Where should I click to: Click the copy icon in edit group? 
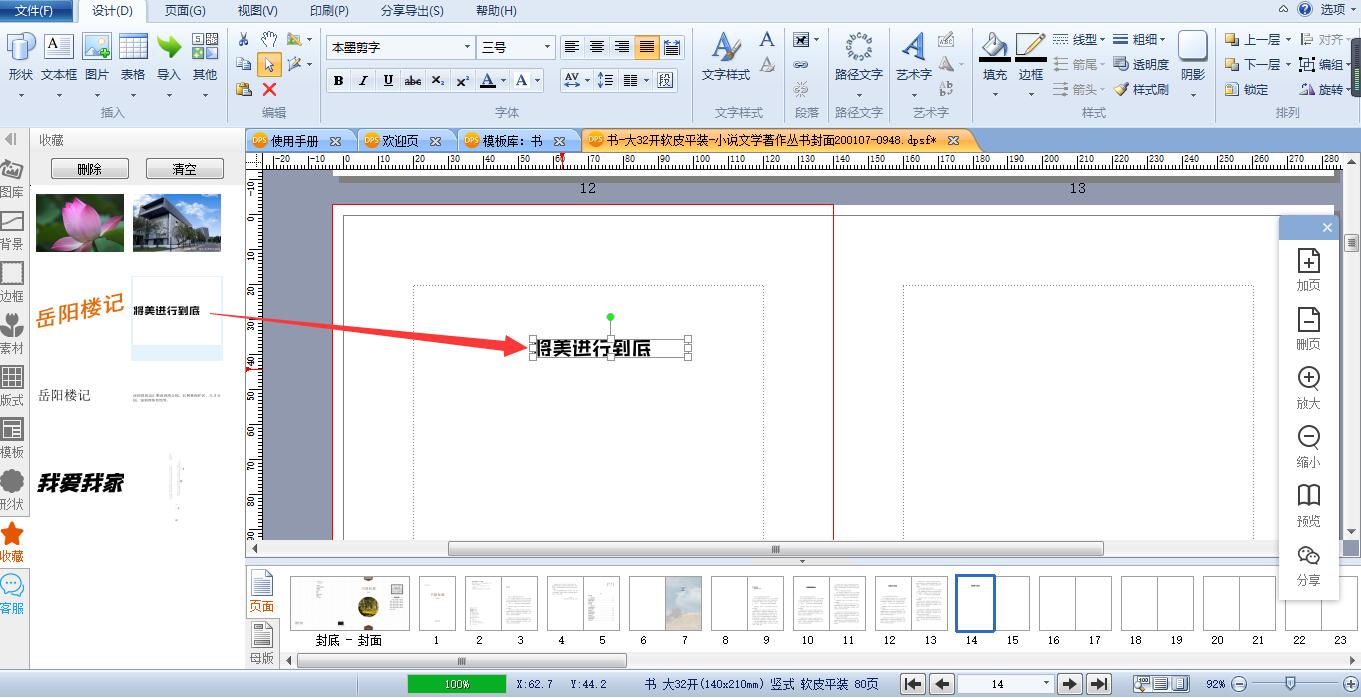[x=244, y=64]
